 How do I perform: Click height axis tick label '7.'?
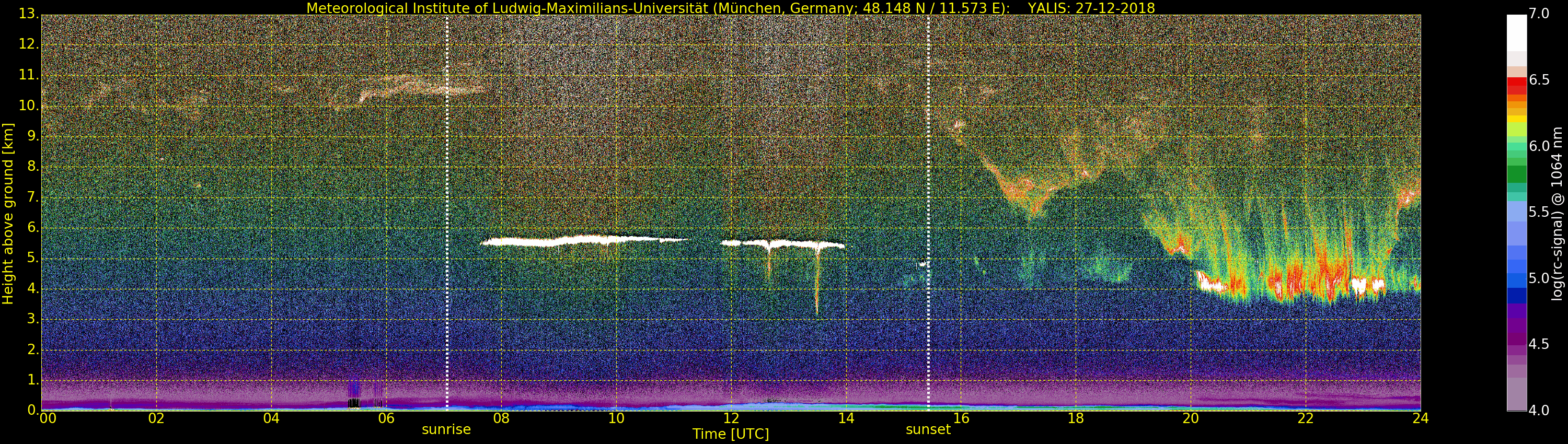click(x=32, y=197)
